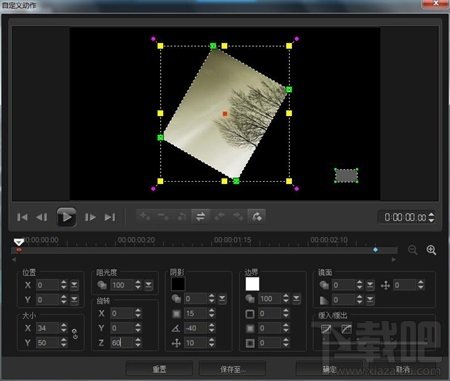Zoom out on the timeline

413,250
